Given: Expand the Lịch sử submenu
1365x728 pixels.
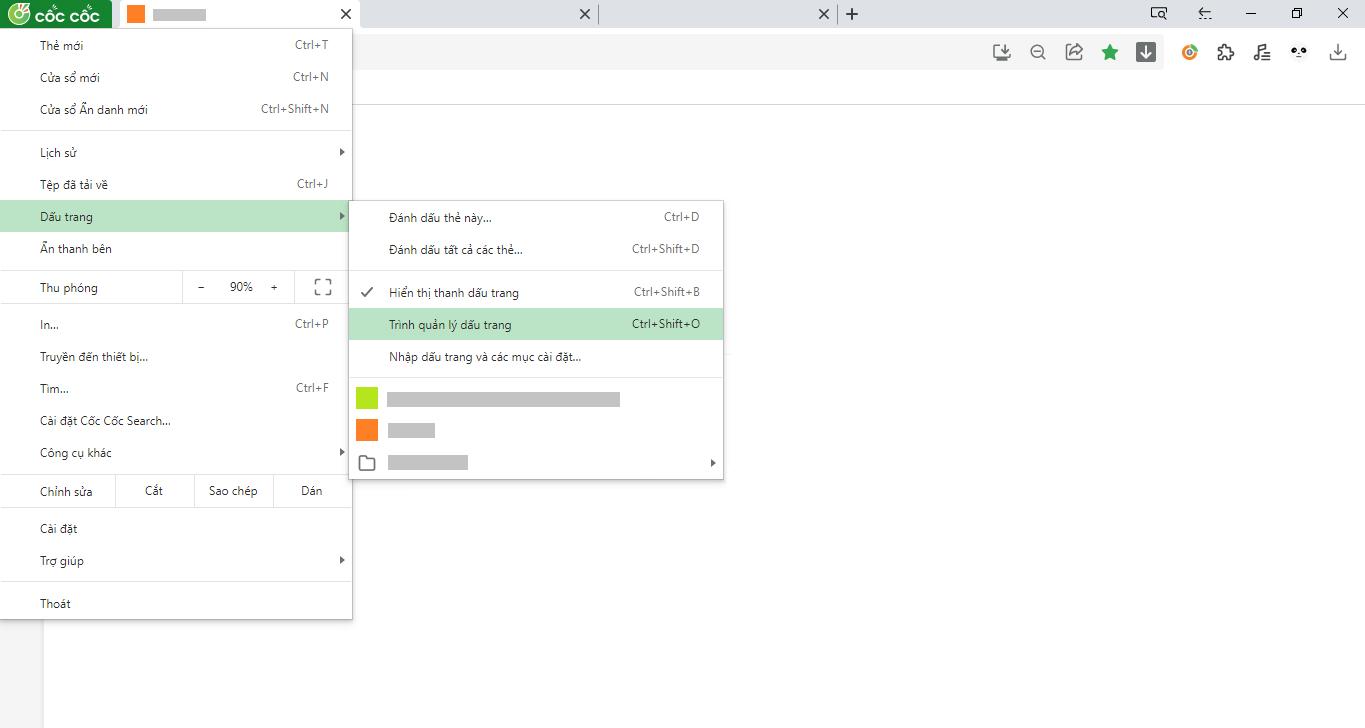Looking at the screenshot, I should (176, 153).
